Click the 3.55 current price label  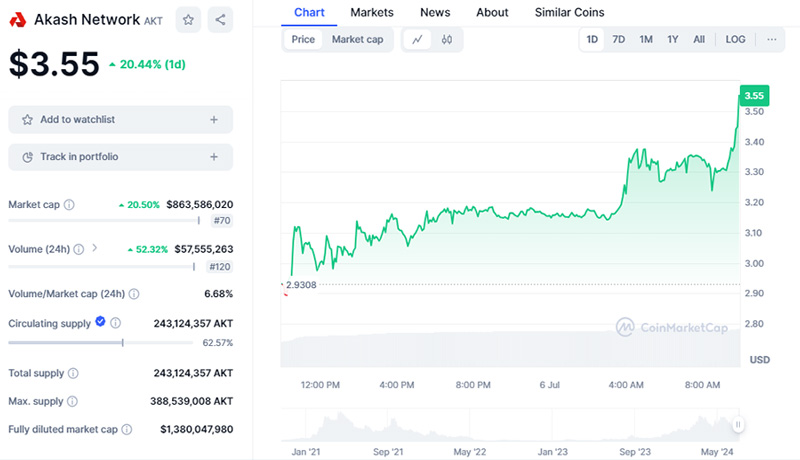click(x=753, y=96)
